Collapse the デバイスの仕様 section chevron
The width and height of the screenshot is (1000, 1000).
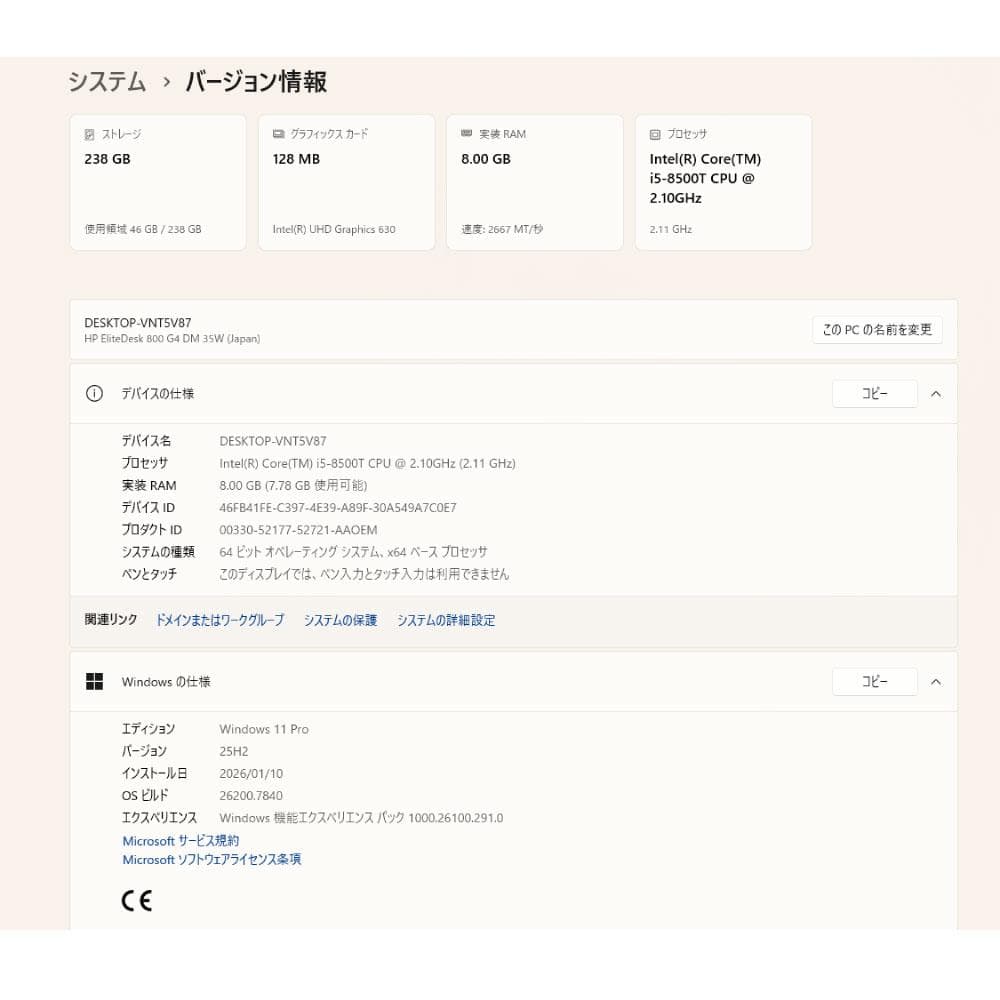936,394
